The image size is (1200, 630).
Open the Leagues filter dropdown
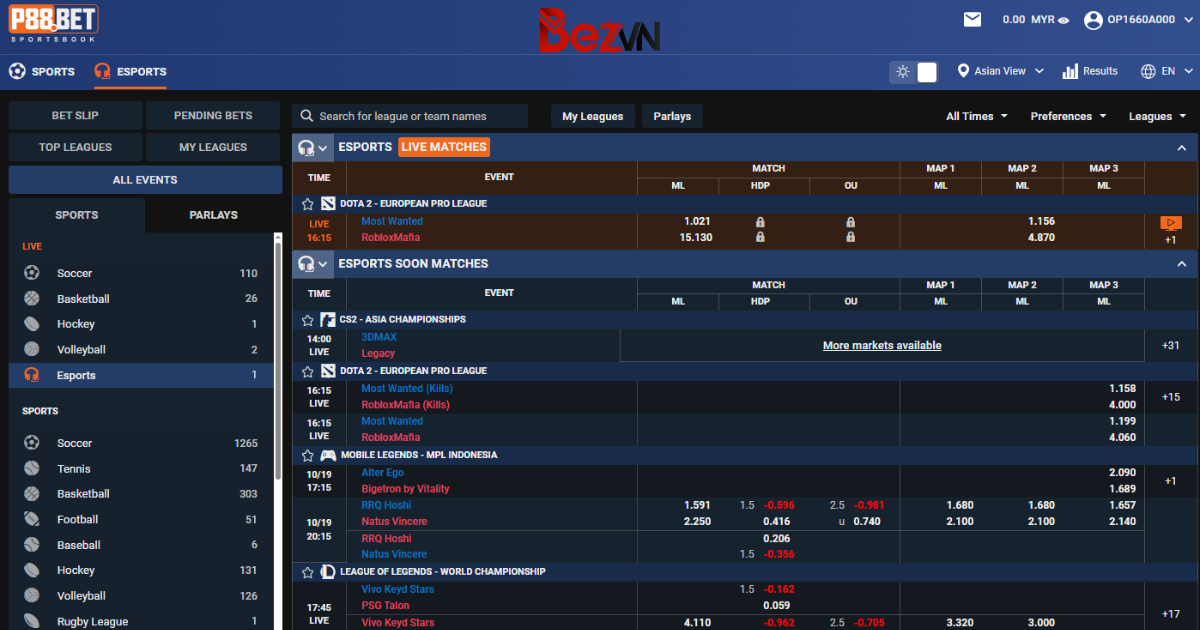[1157, 116]
